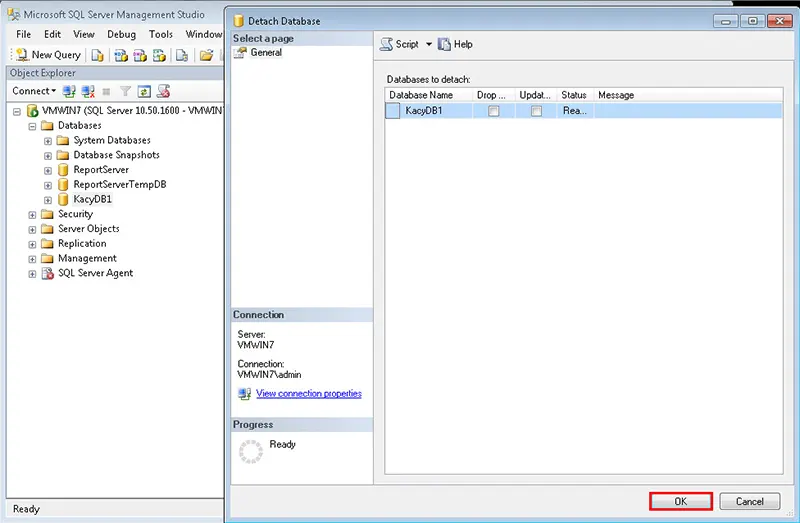
Task: Expand the Server Objects folder
Action: 32,230
